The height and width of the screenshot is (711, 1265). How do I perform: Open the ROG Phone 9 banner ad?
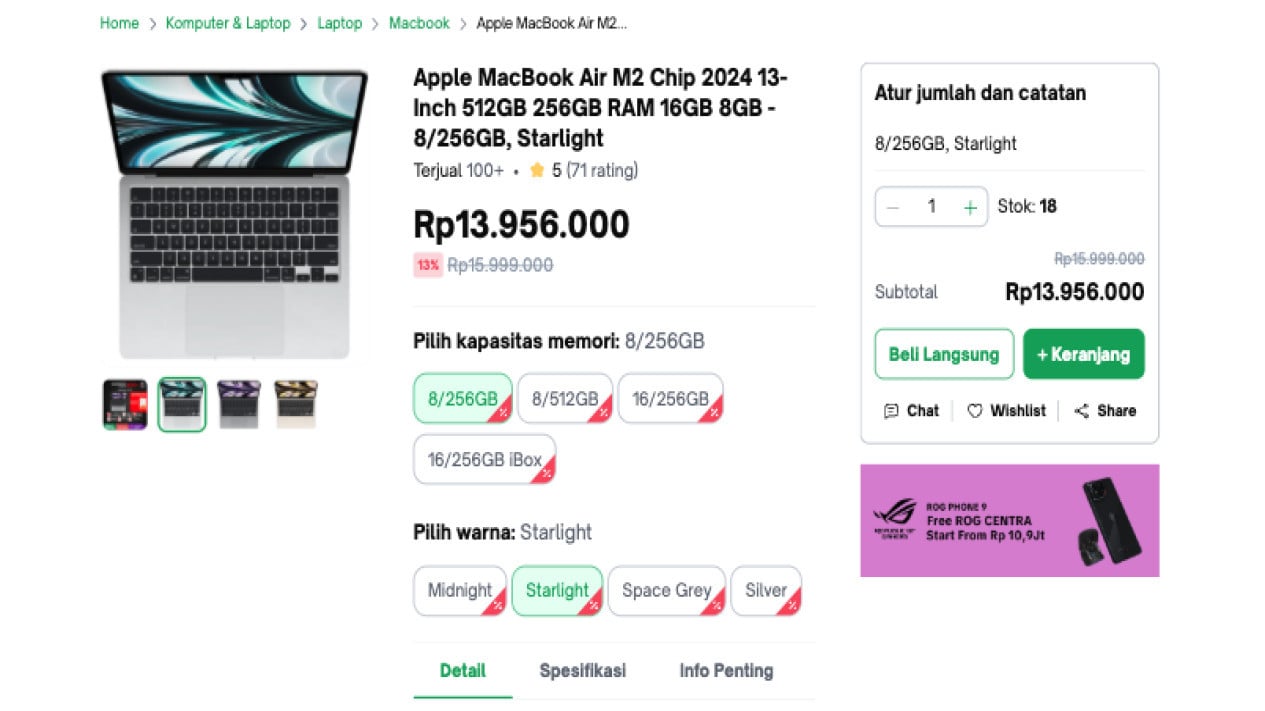coord(1009,520)
